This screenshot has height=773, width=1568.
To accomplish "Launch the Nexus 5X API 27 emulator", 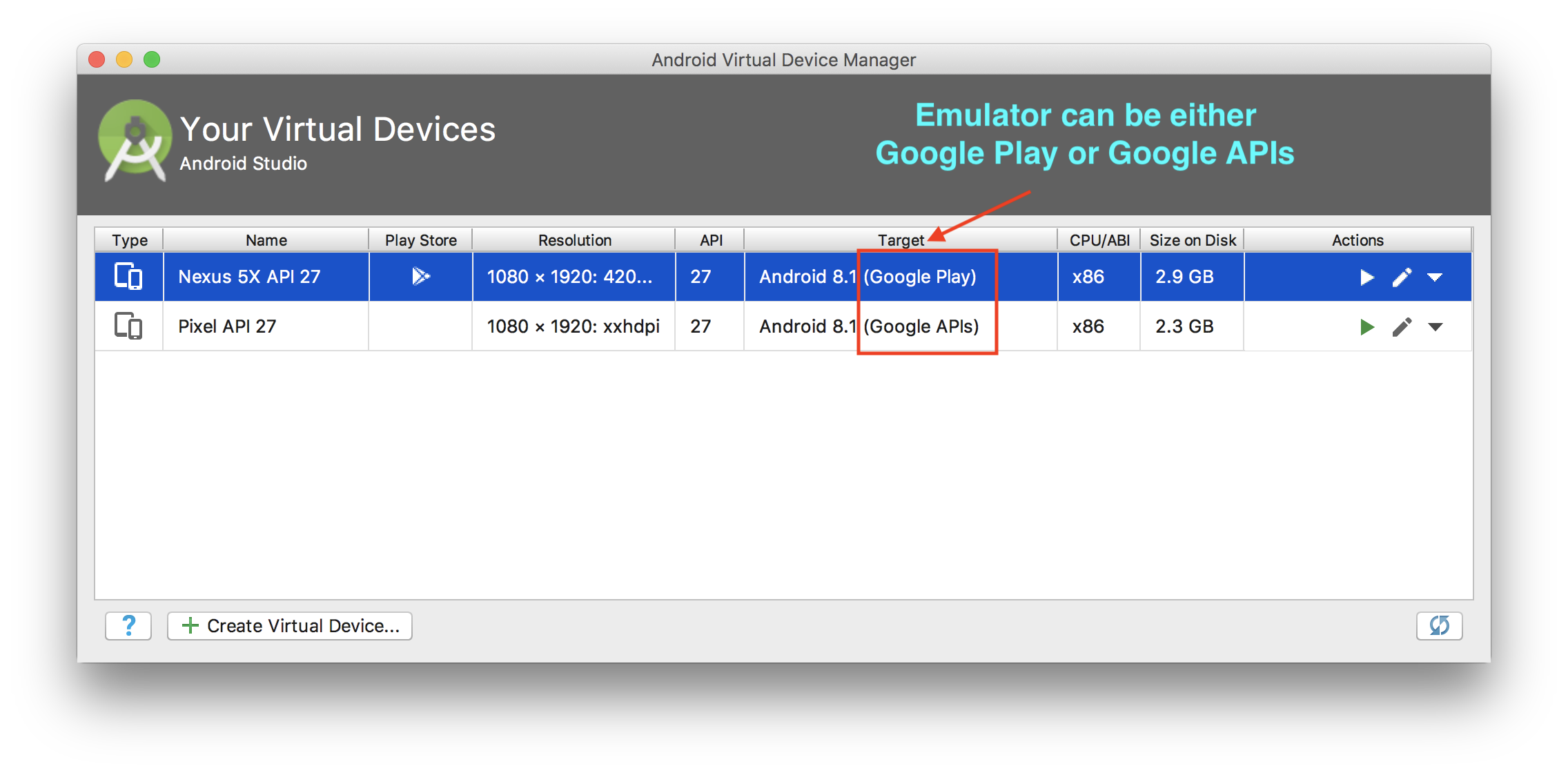I will (x=1366, y=277).
